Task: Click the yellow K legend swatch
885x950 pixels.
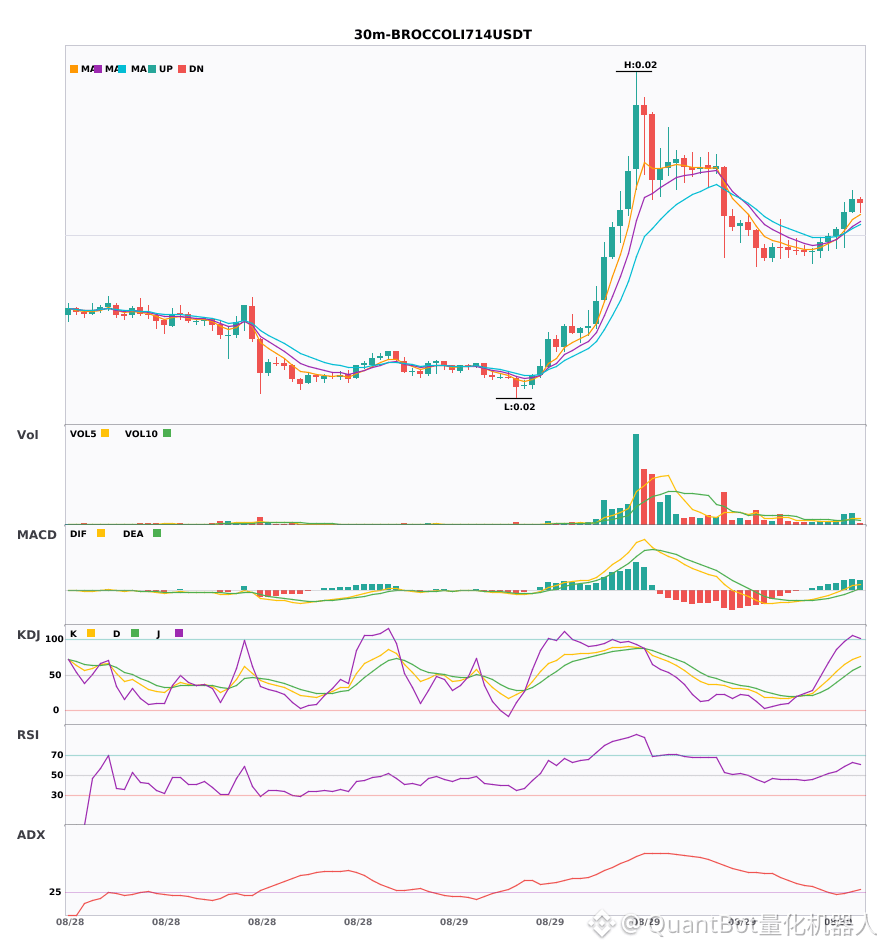Action: click(x=91, y=633)
